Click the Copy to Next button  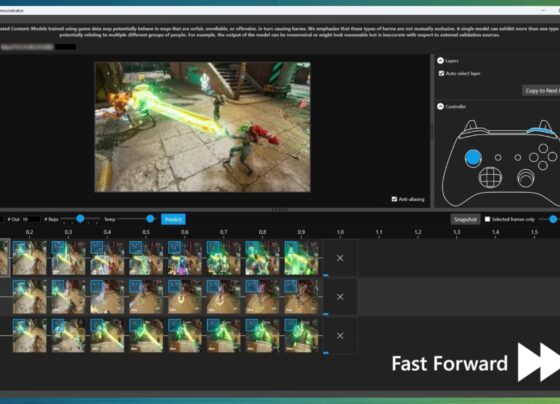(x=541, y=91)
